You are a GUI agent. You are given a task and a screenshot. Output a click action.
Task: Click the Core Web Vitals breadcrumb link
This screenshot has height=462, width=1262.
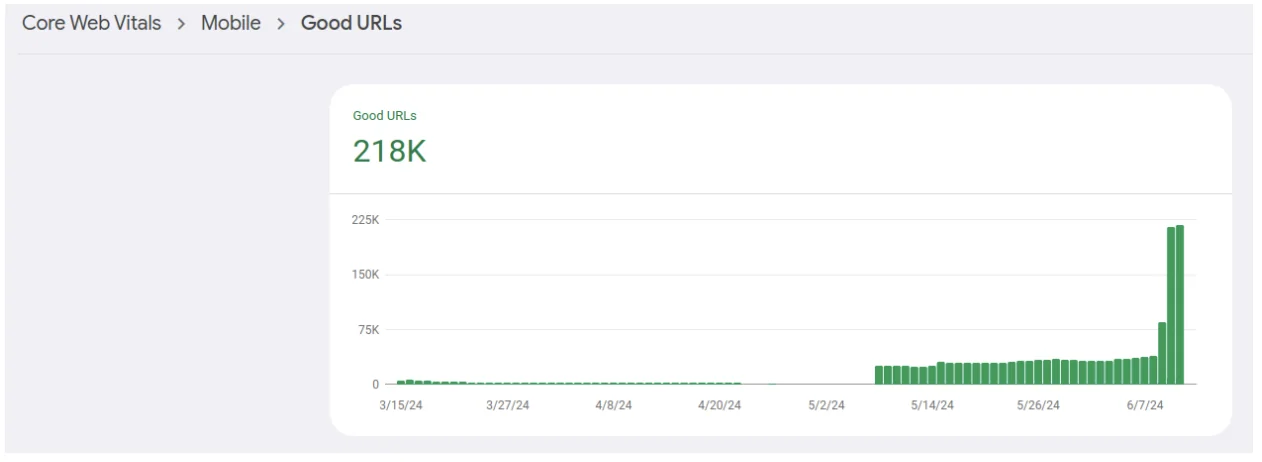point(91,24)
